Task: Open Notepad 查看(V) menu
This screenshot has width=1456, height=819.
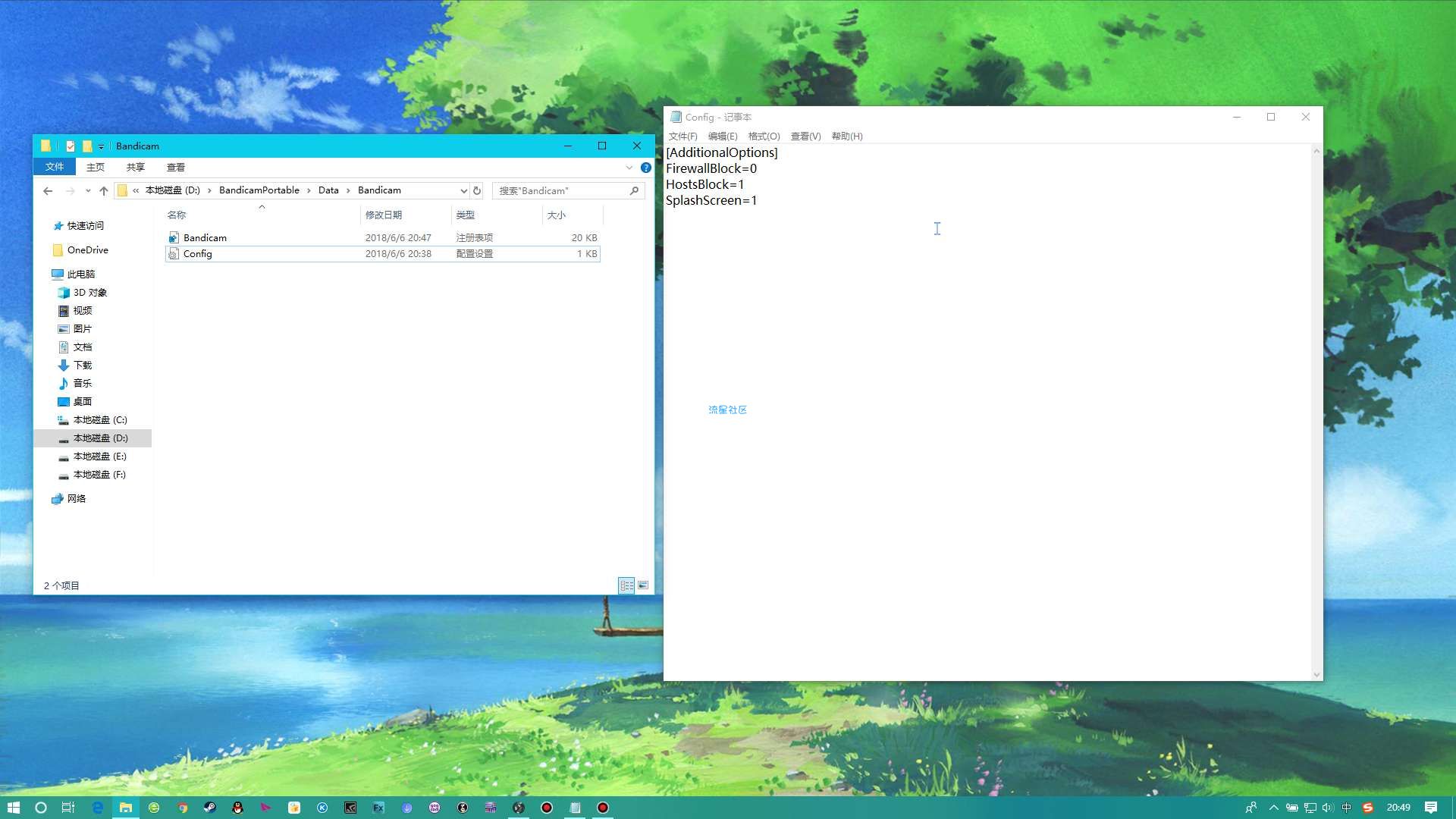Action: (x=805, y=136)
